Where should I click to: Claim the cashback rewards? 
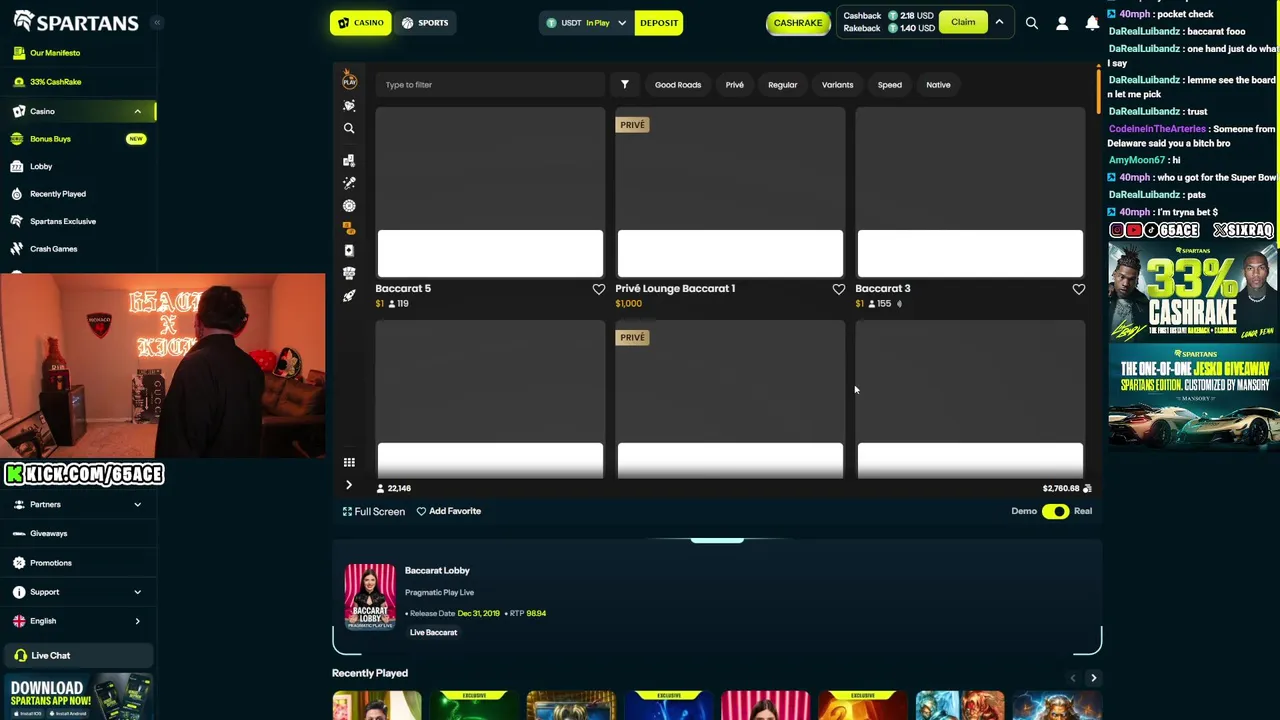pos(963,22)
